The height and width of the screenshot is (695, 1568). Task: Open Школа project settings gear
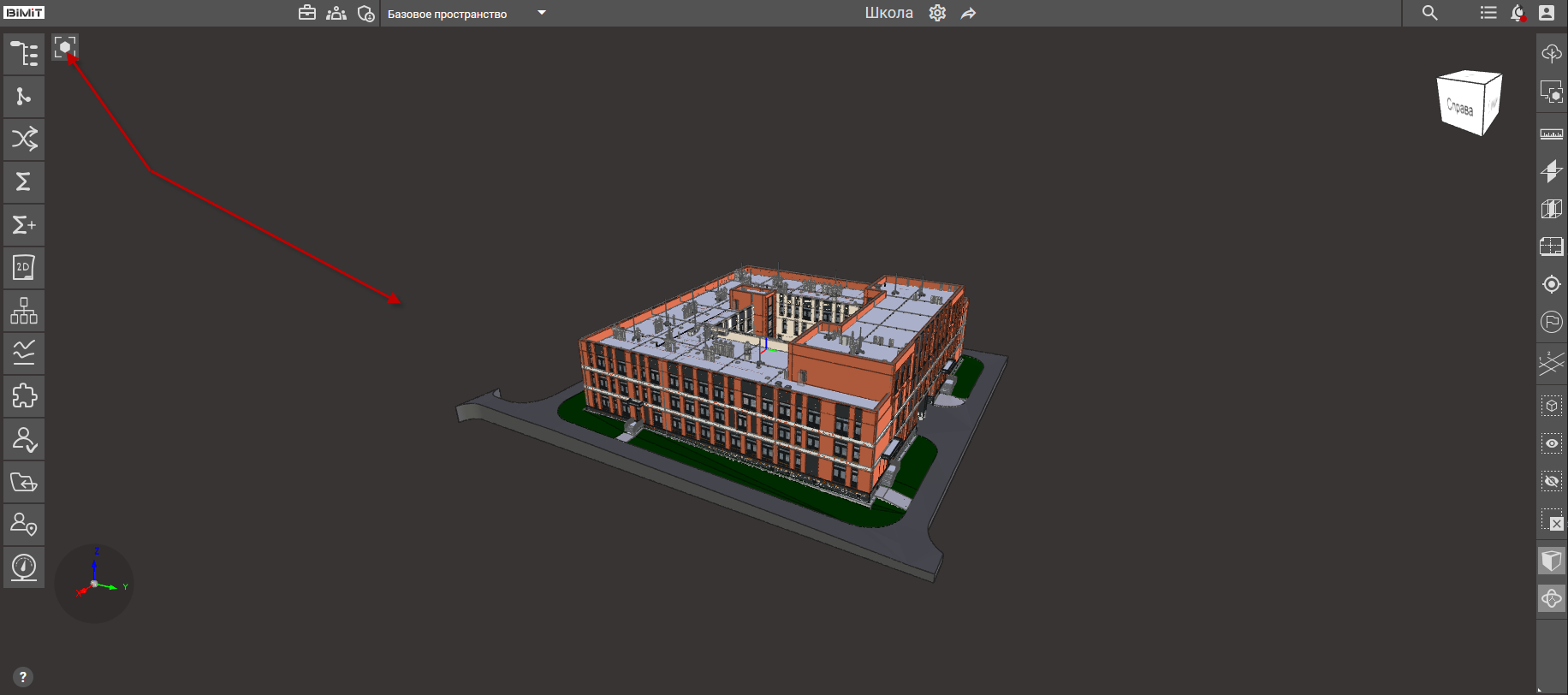click(937, 13)
